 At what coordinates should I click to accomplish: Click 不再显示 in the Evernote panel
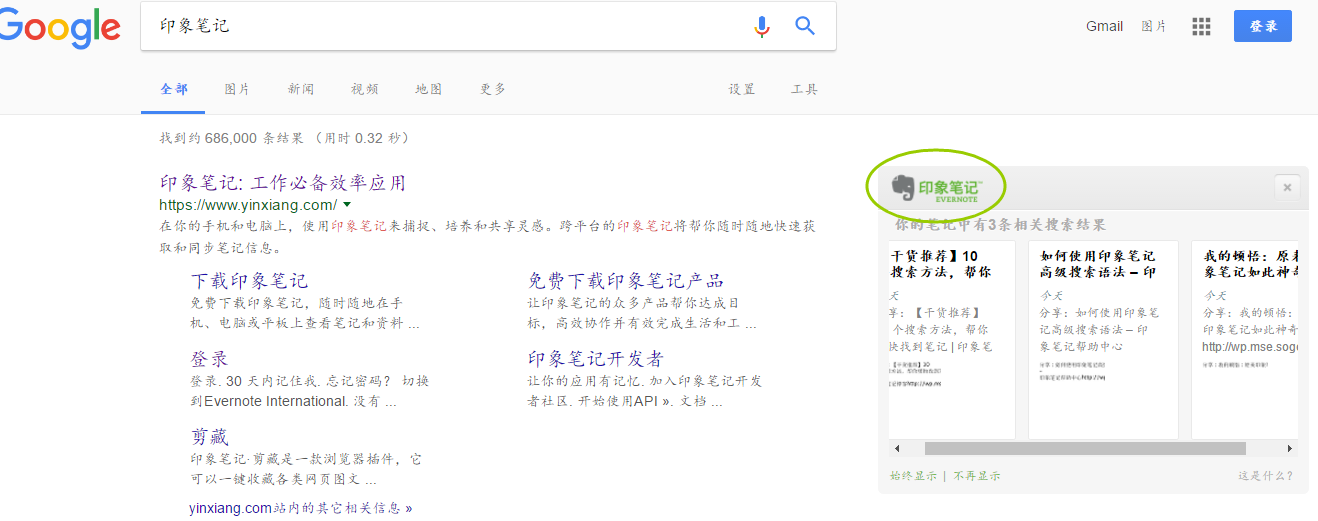[977, 476]
